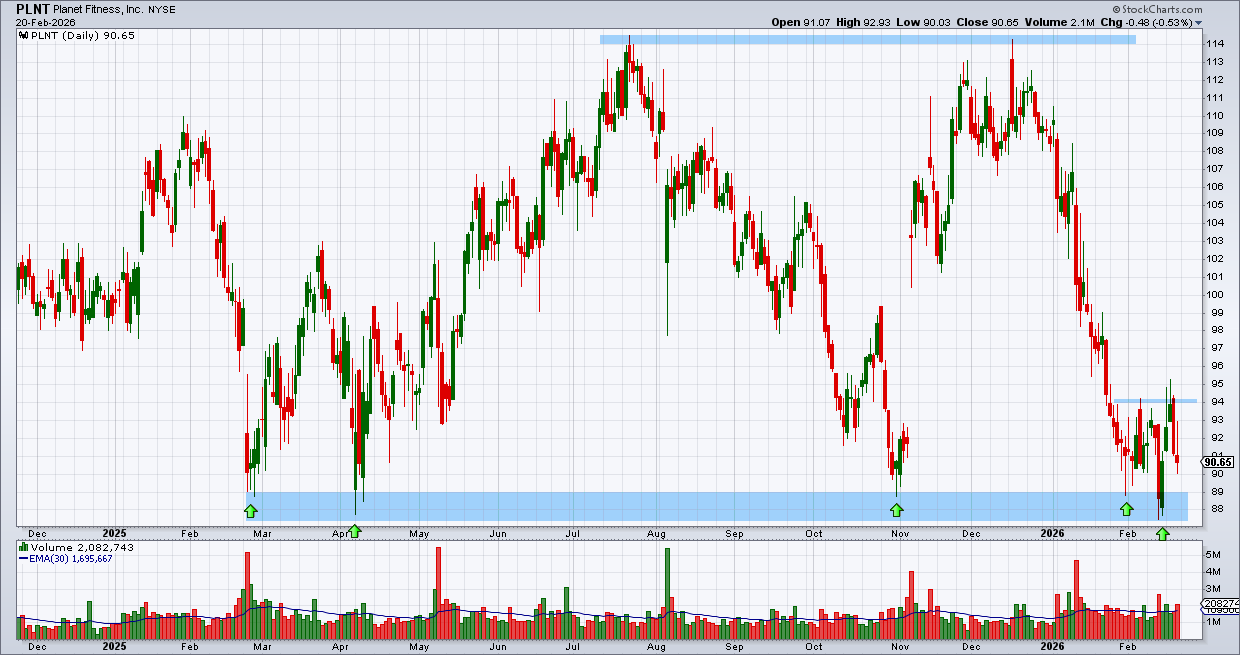Image resolution: width=1240 pixels, height=655 pixels.
Task: Click the 1M label on the volume axis
Action: (x=1213, y=621)
